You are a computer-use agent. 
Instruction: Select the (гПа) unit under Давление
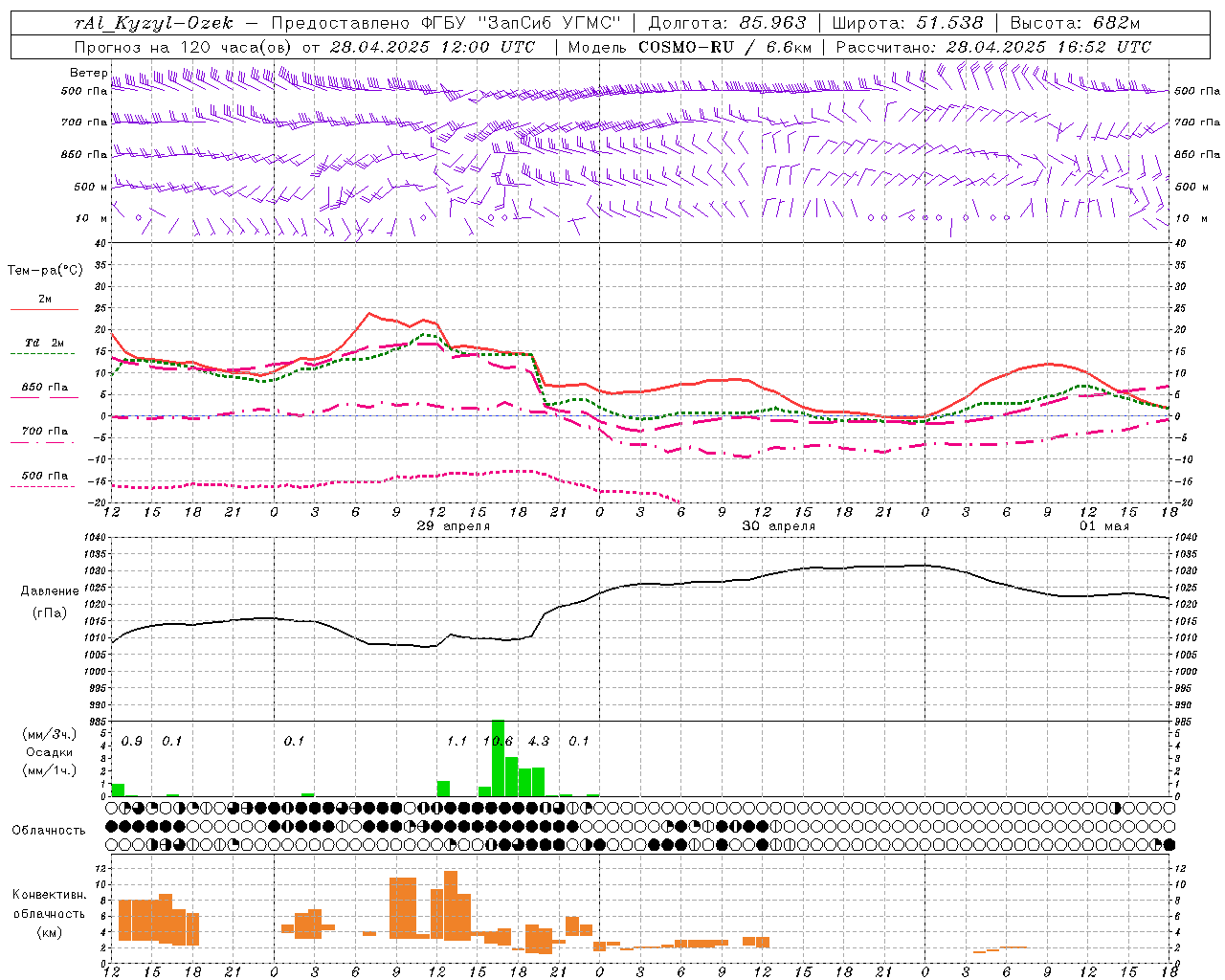50,613
